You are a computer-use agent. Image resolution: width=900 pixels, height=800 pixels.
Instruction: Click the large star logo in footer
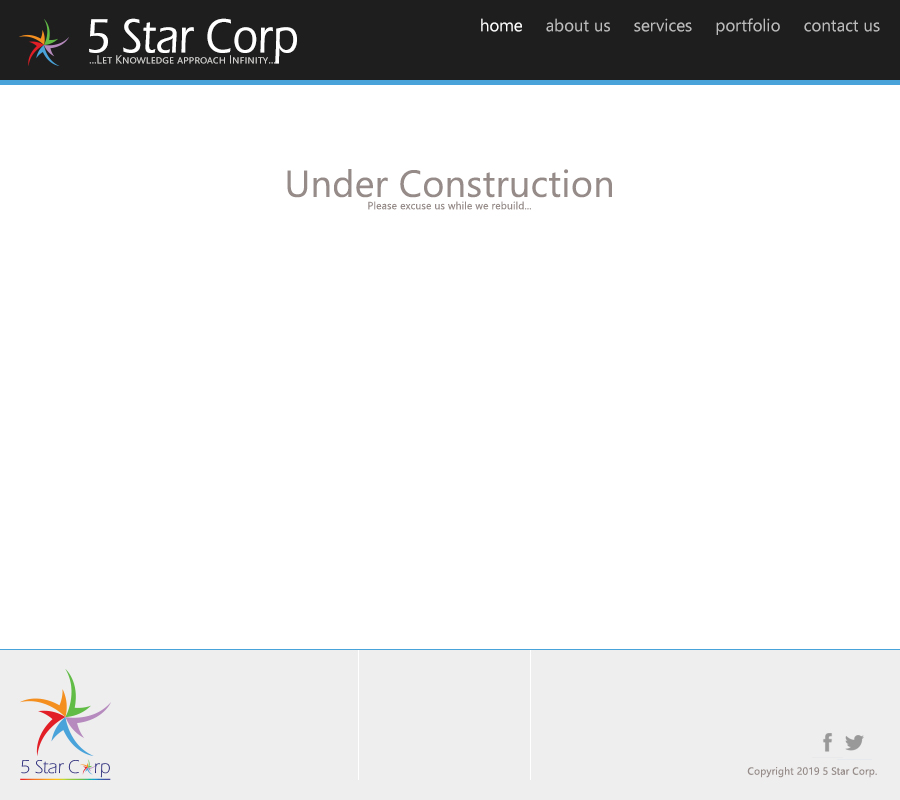(x=65, y=712)
